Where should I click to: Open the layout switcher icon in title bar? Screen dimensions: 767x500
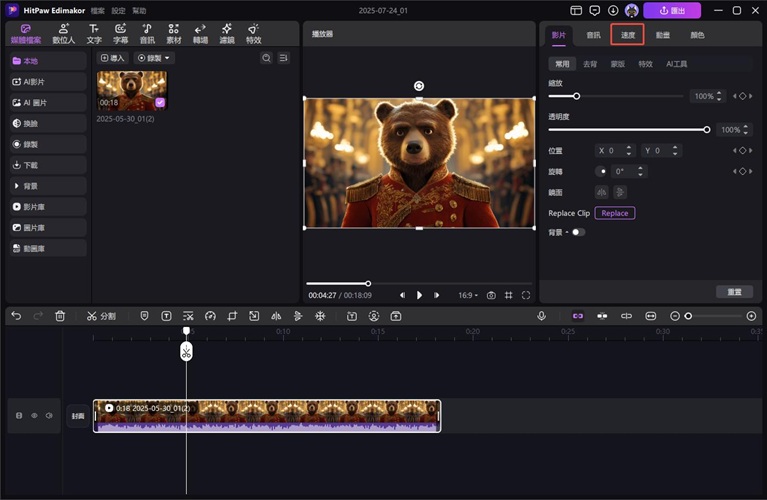pyautogui.click(x=576, y=10)
